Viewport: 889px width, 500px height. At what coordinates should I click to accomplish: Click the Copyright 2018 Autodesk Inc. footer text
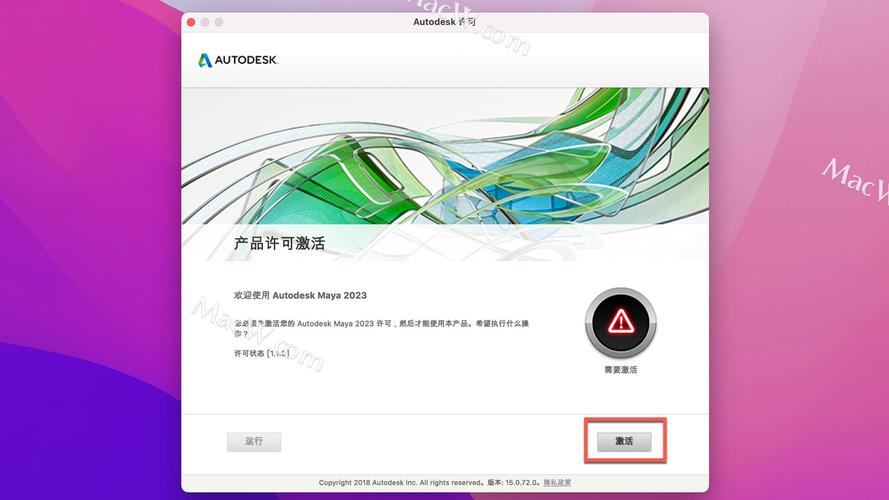(400, 482)
